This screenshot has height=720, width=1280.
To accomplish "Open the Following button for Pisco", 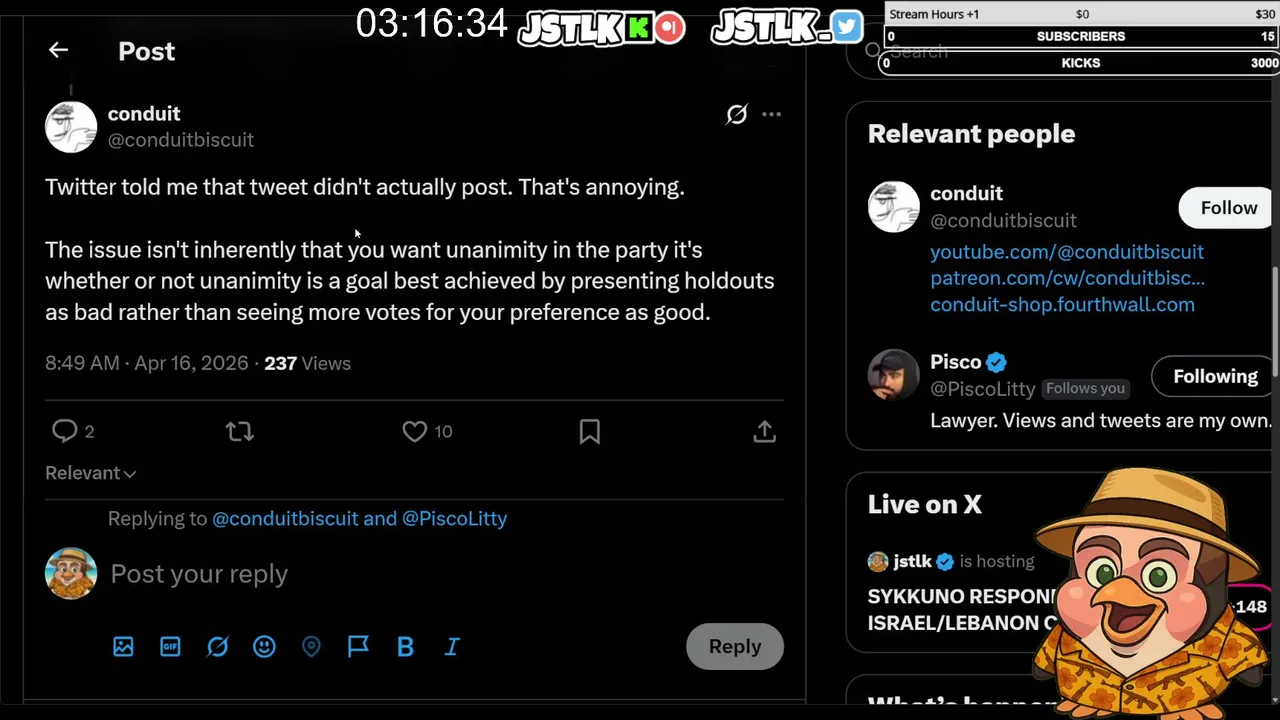I will (x=1215, y=376).
